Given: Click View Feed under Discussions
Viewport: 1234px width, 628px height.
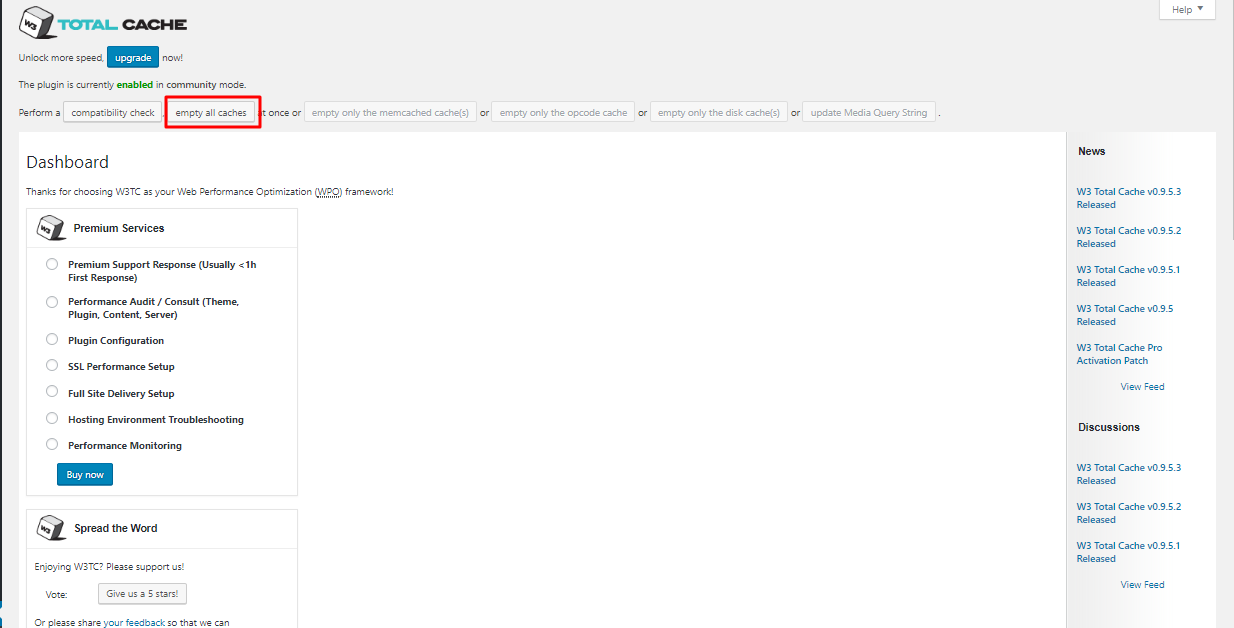Looking at the screenshot, I should click(1142, 585).
